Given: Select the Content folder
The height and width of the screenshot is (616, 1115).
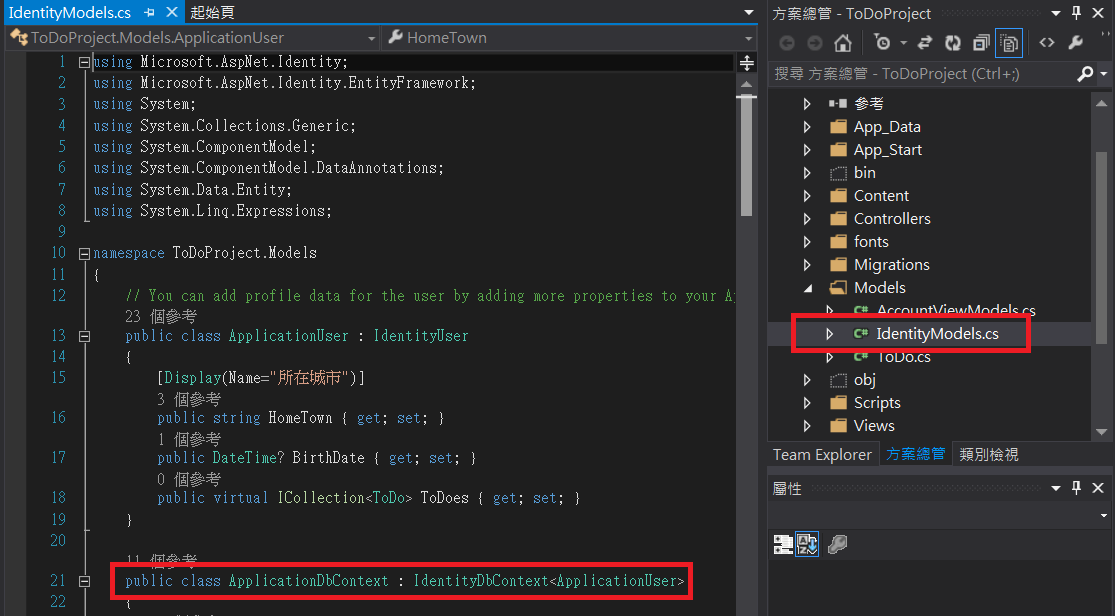Looking at the screenshot, I should tap(881, 196).
